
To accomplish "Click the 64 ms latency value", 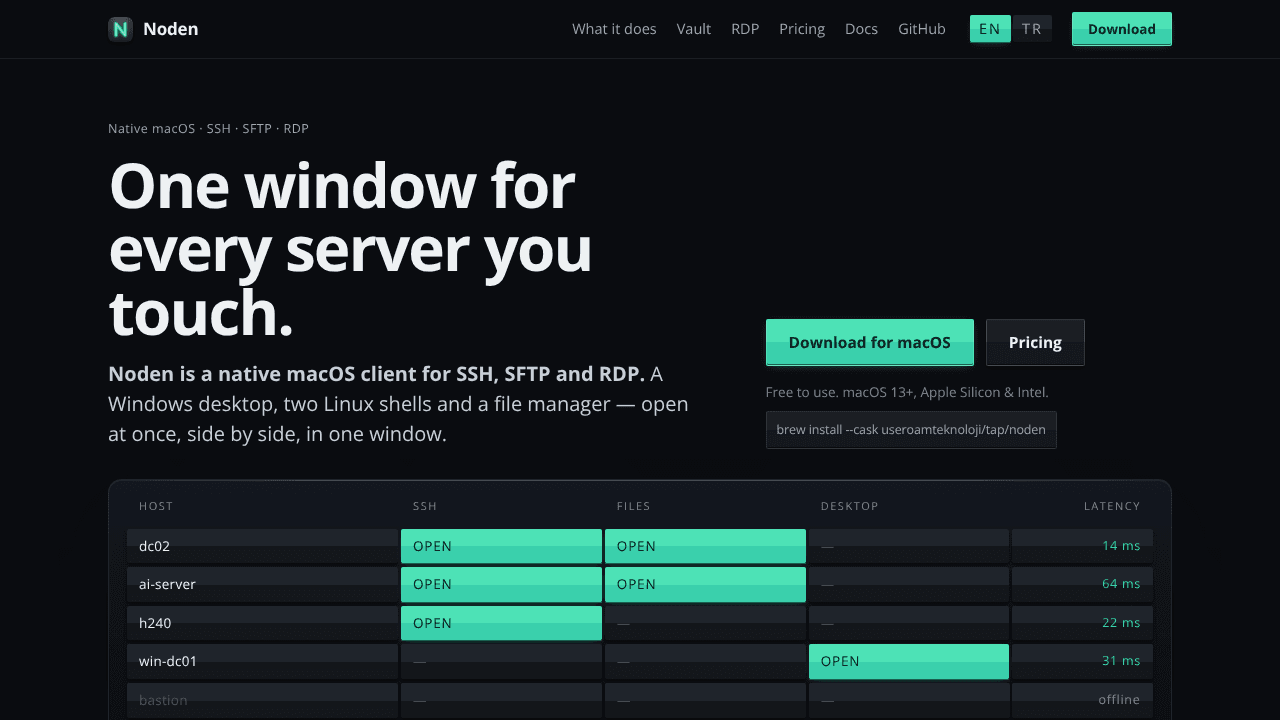I will click(x=1121, y=584).
